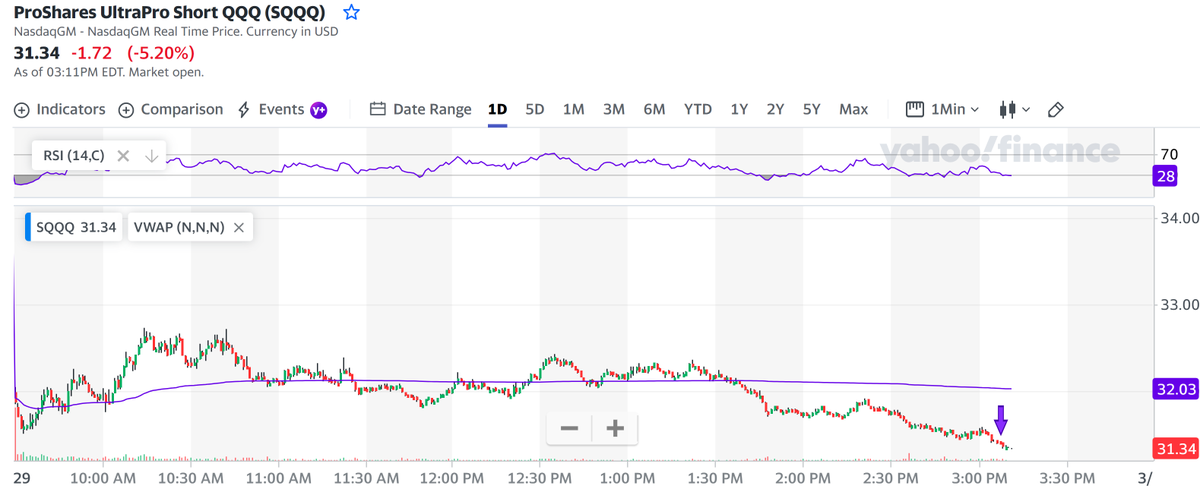Open the candlestick chart type dropdown

(1014, 109)
